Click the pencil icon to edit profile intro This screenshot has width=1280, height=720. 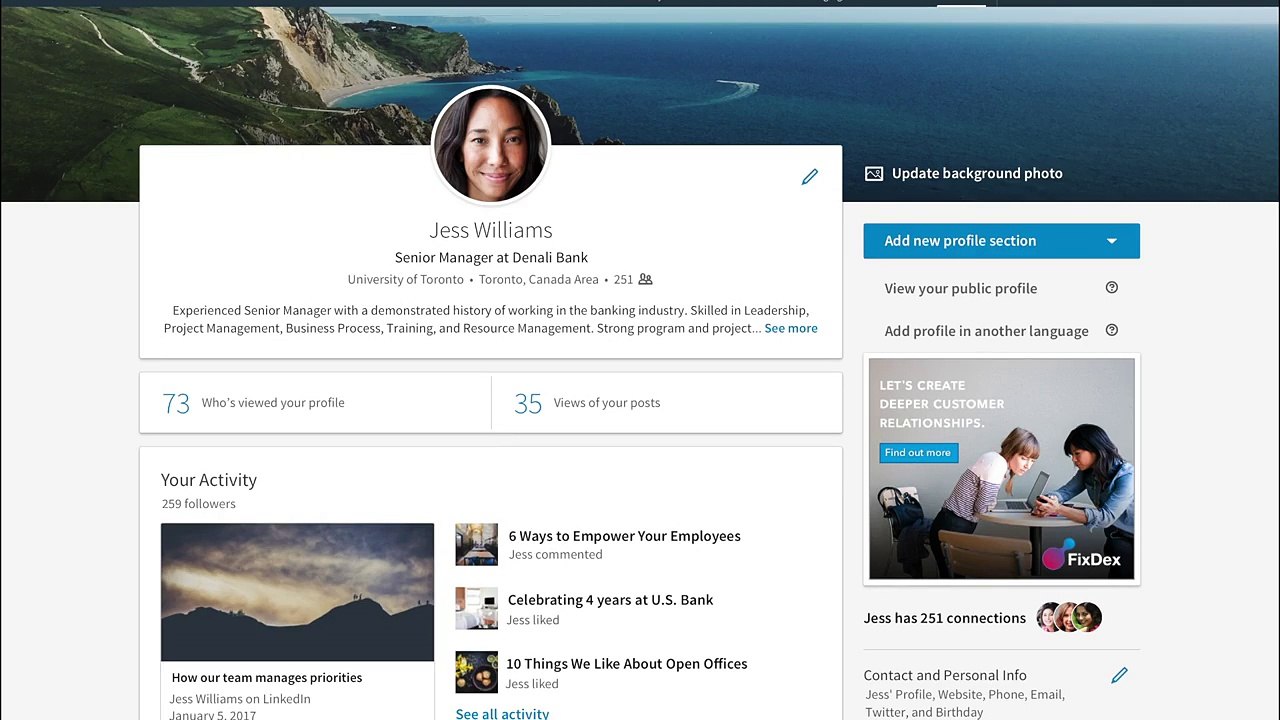pos(810,177)
